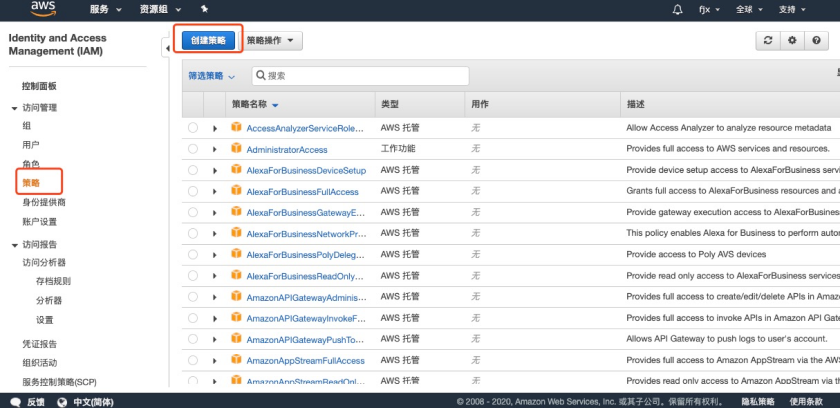Screen dimensions: 840x408
Task: Select the AlexaForBusinessGatewayE radio button
Action: coord(193,212)
